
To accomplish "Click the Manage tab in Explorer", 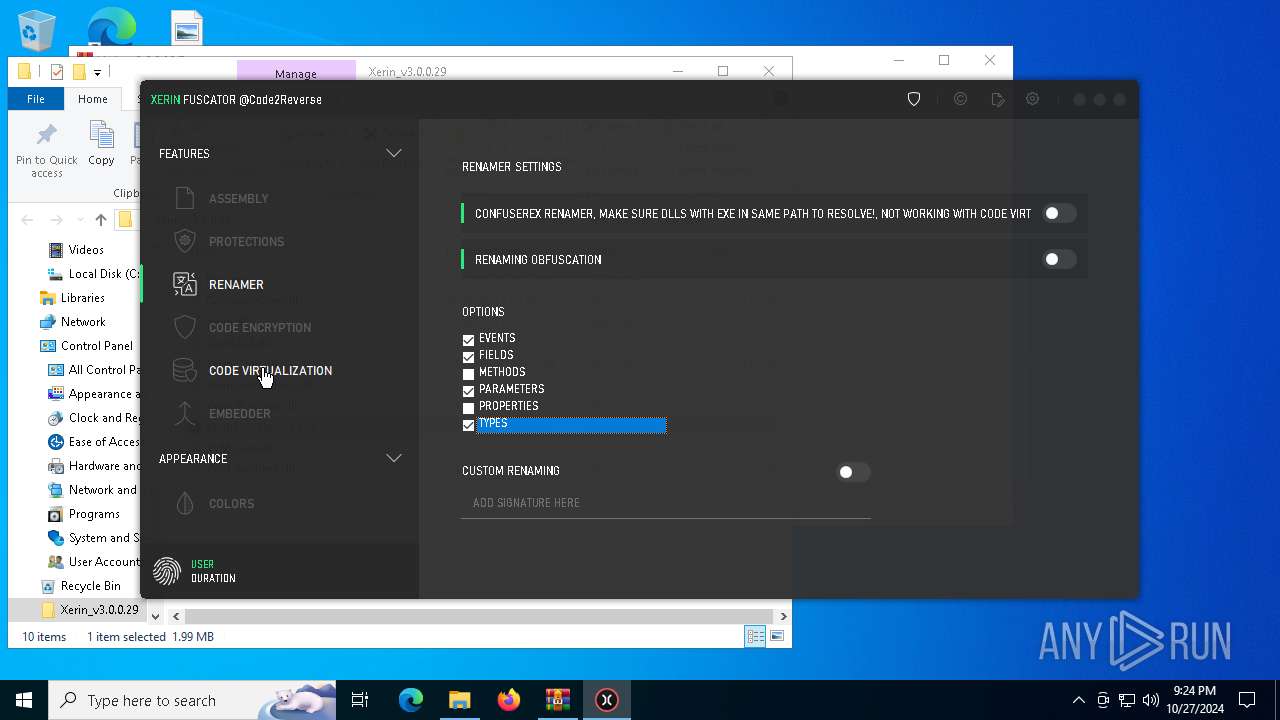I will [296, 73].
